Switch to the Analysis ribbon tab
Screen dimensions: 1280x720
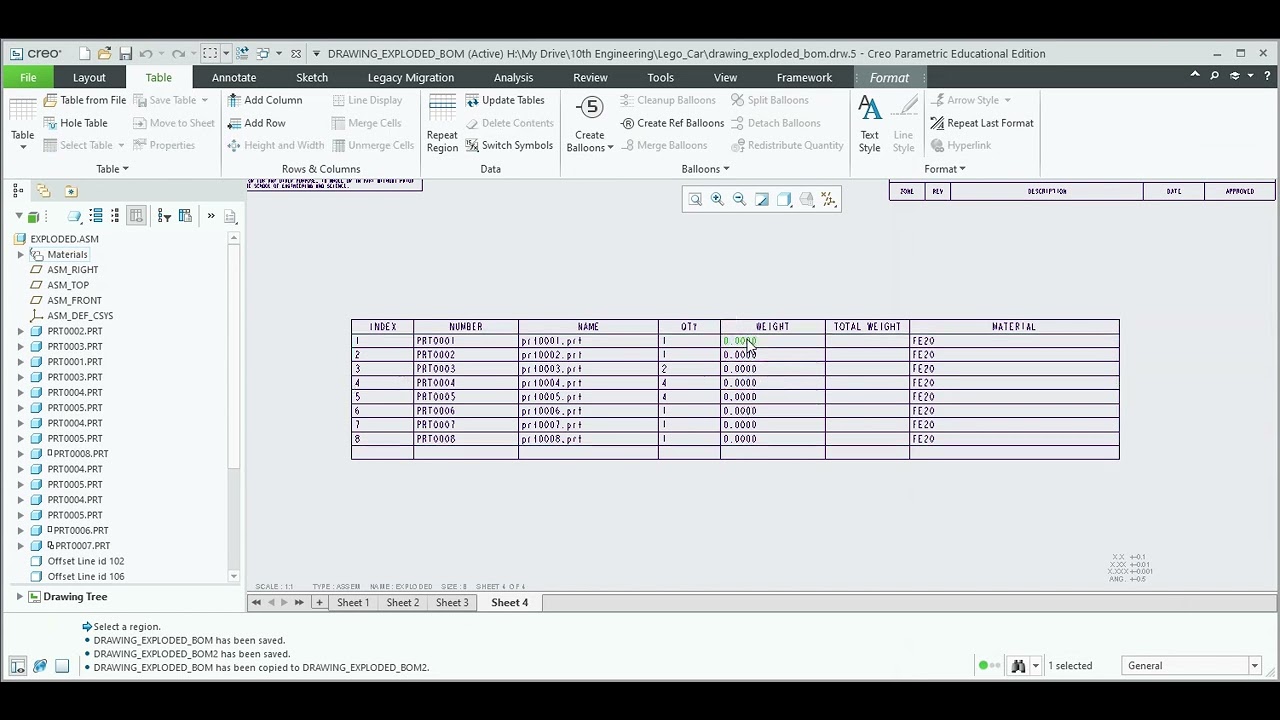point(513,77)
